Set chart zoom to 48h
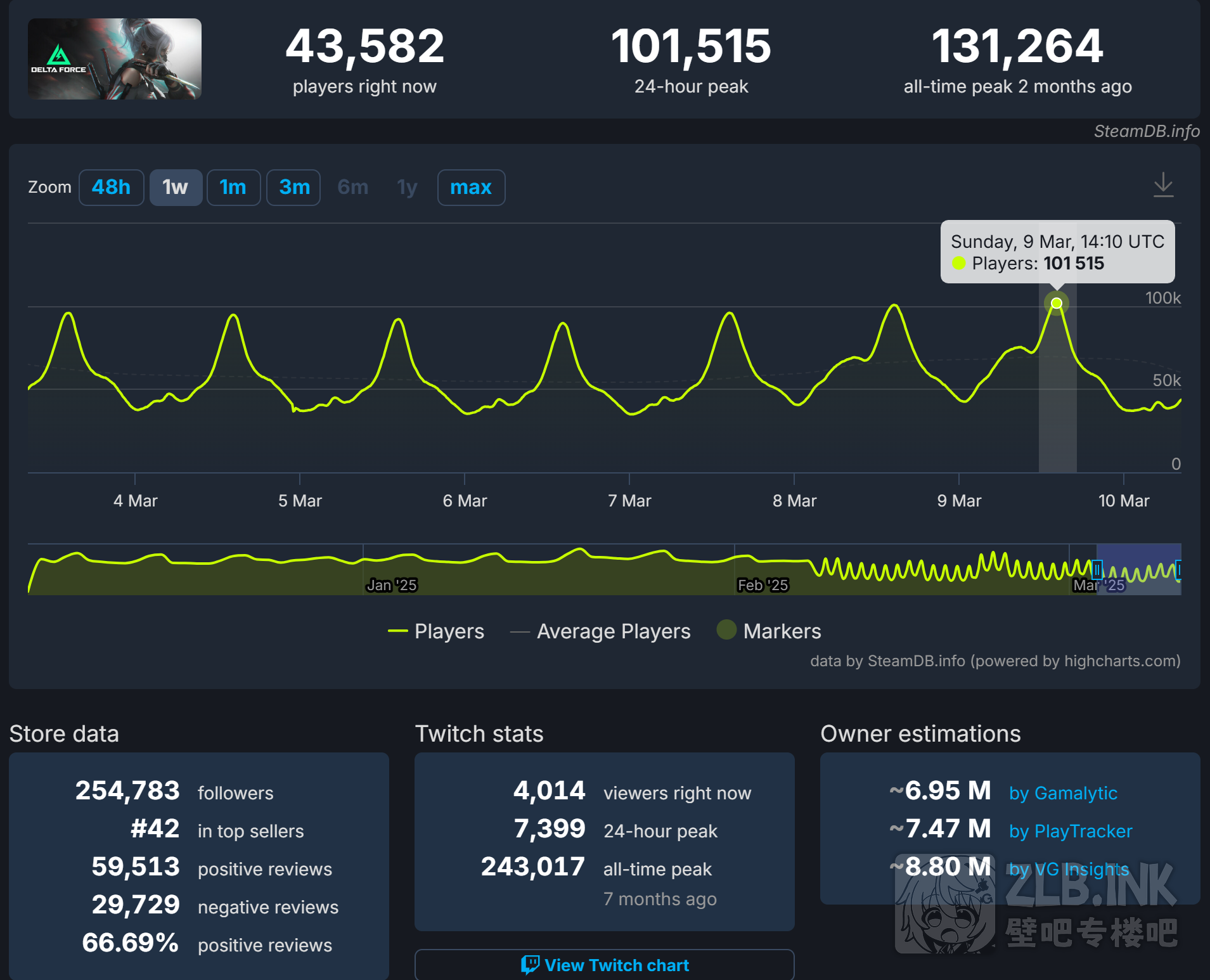The width and height of the screenshot is (1210, 980). point(112,188)
